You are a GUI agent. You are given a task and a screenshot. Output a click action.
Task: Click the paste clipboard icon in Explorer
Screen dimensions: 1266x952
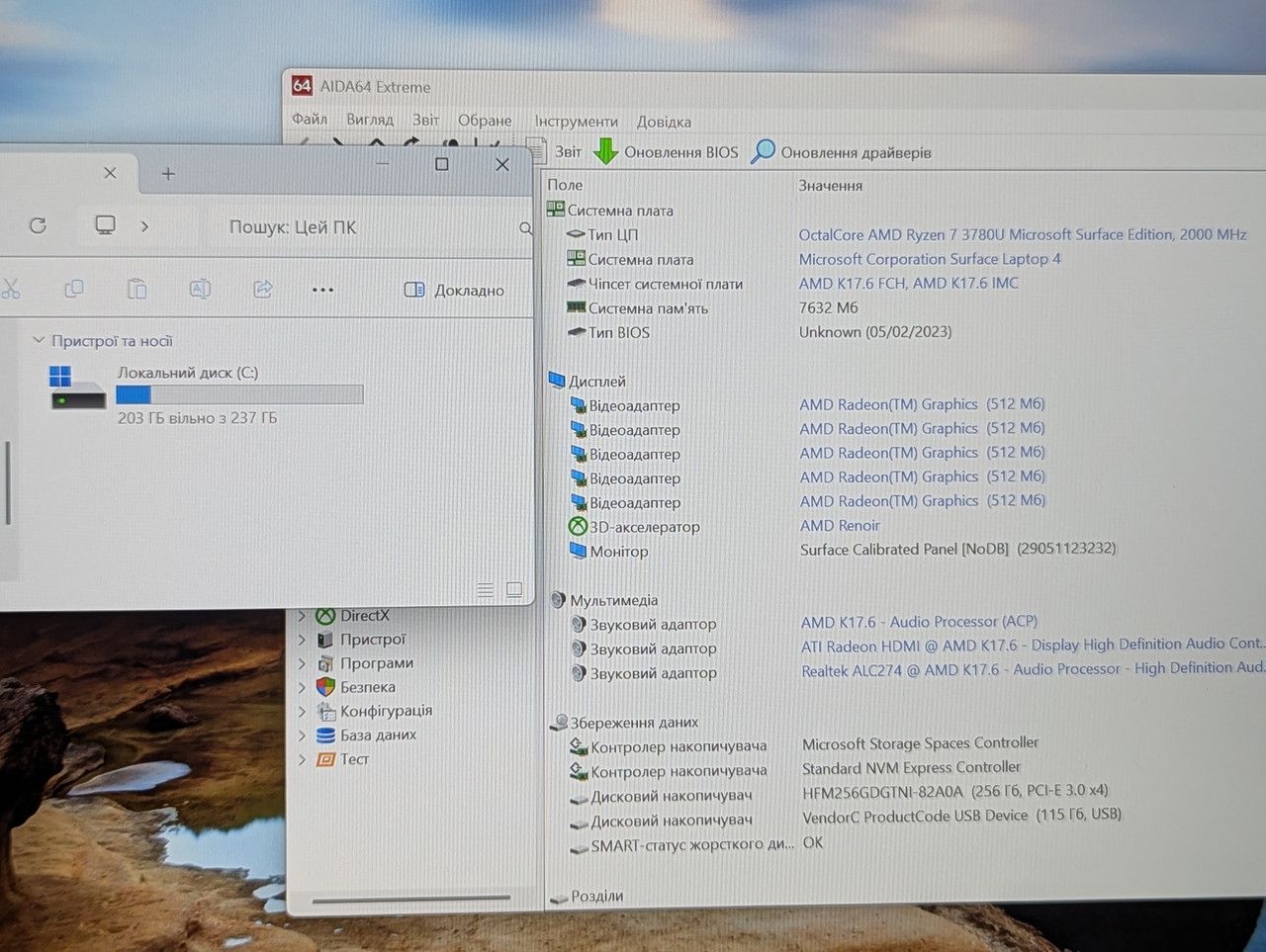(136, 289)
